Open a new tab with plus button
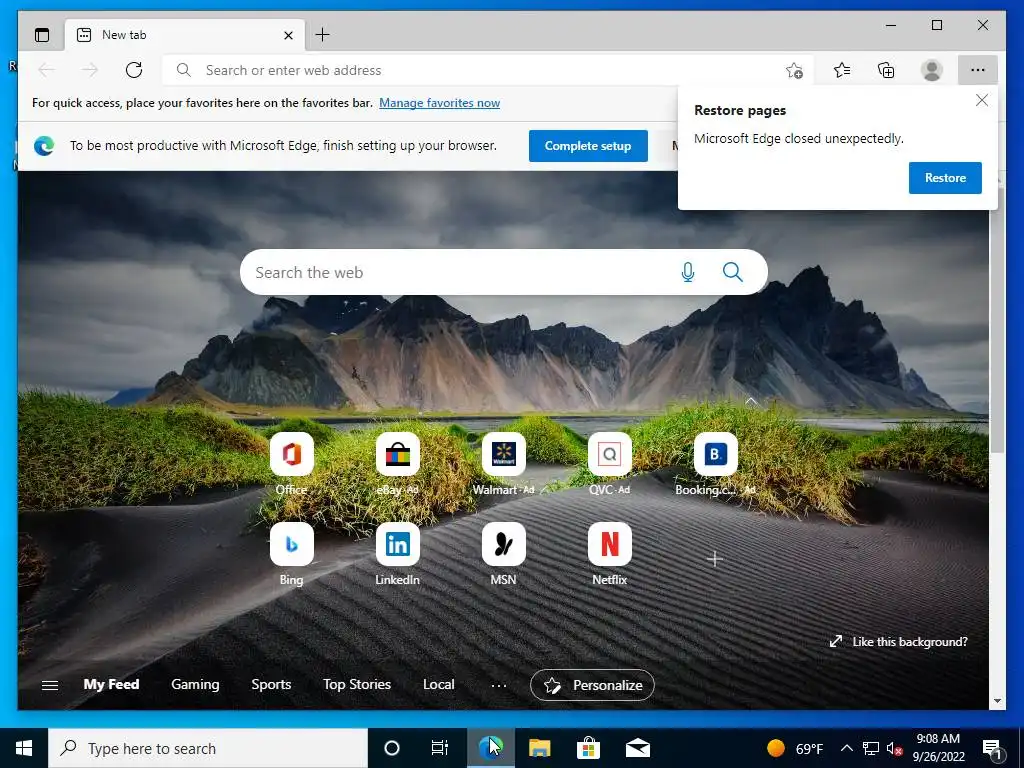The height and width of the screenshot is (768, 1024). (x=323, y=35)
